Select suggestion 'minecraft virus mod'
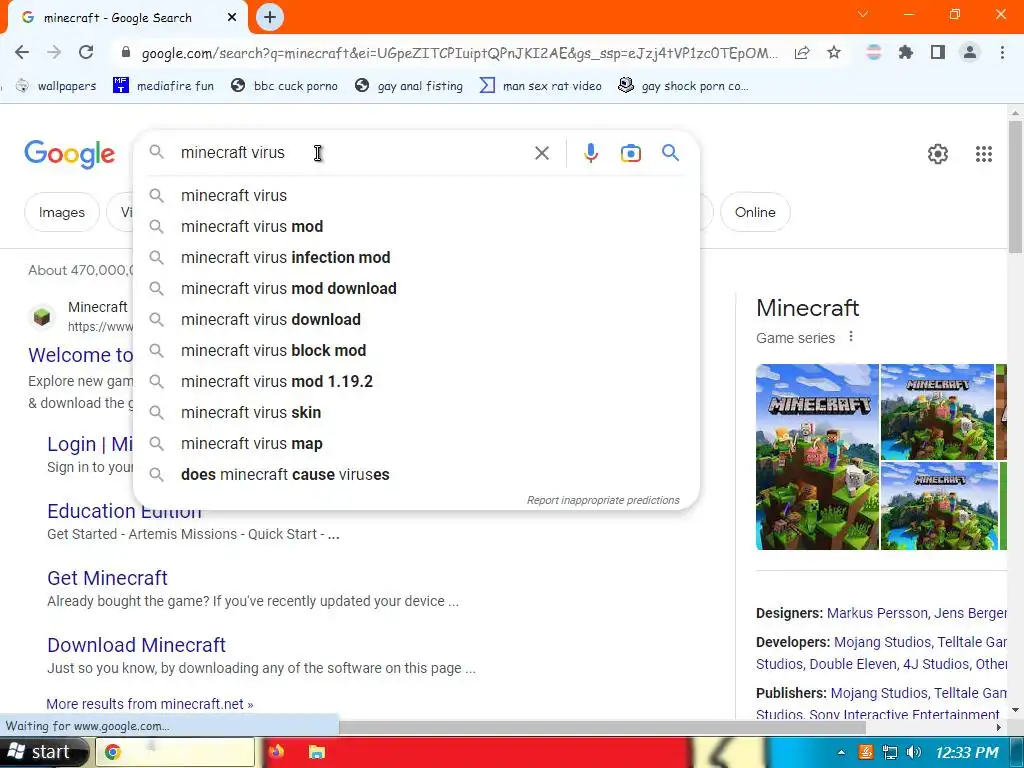The width and height of the screenshot is (1024, 768). click(416, 227)
